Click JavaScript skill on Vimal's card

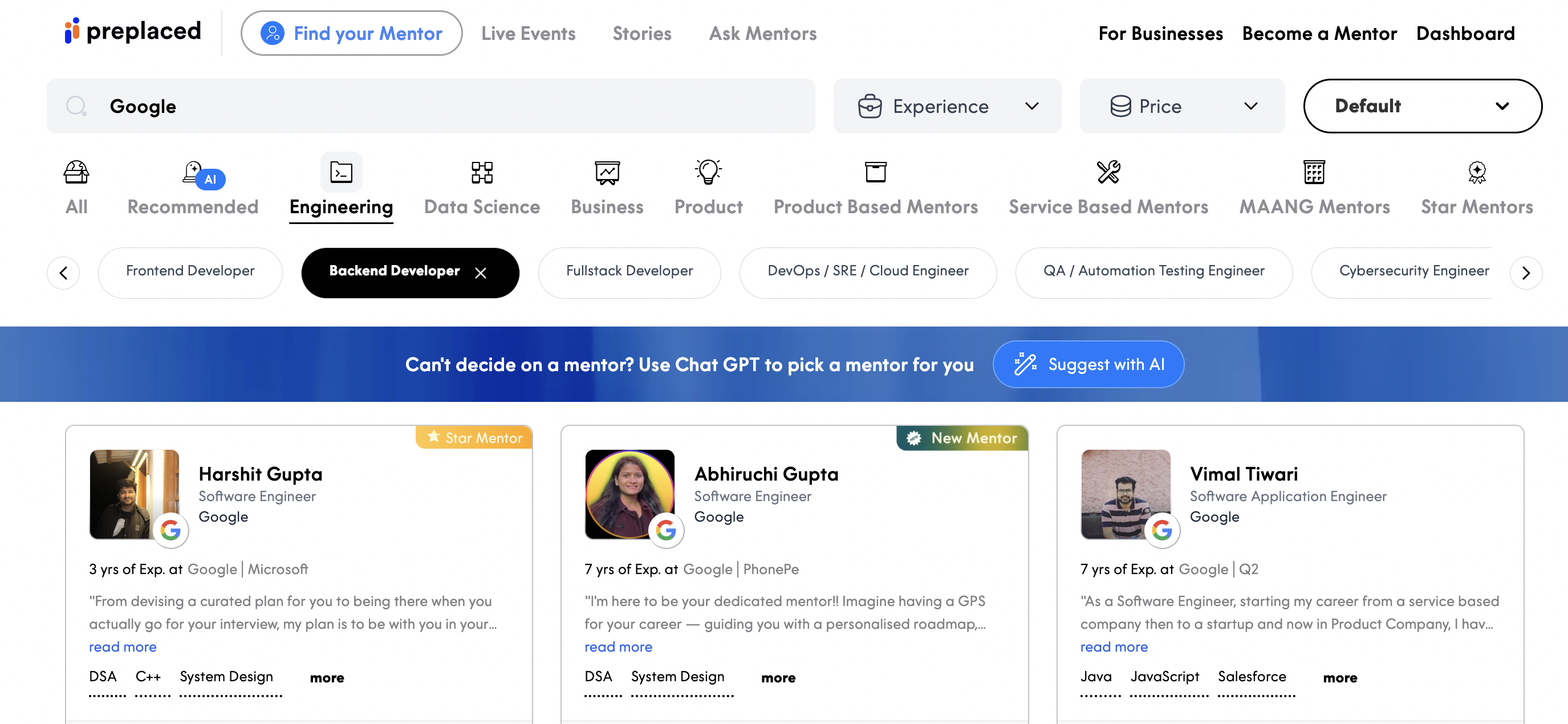[x=1164, y=677]
